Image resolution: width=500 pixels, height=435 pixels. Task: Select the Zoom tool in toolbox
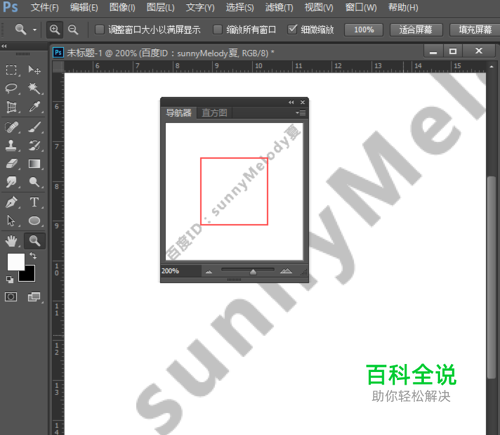click(x=34, y=241)
